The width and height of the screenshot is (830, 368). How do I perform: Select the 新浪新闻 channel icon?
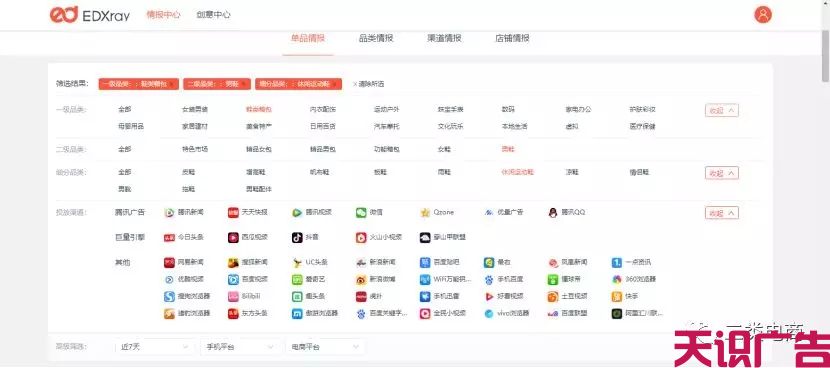[361, 263]
